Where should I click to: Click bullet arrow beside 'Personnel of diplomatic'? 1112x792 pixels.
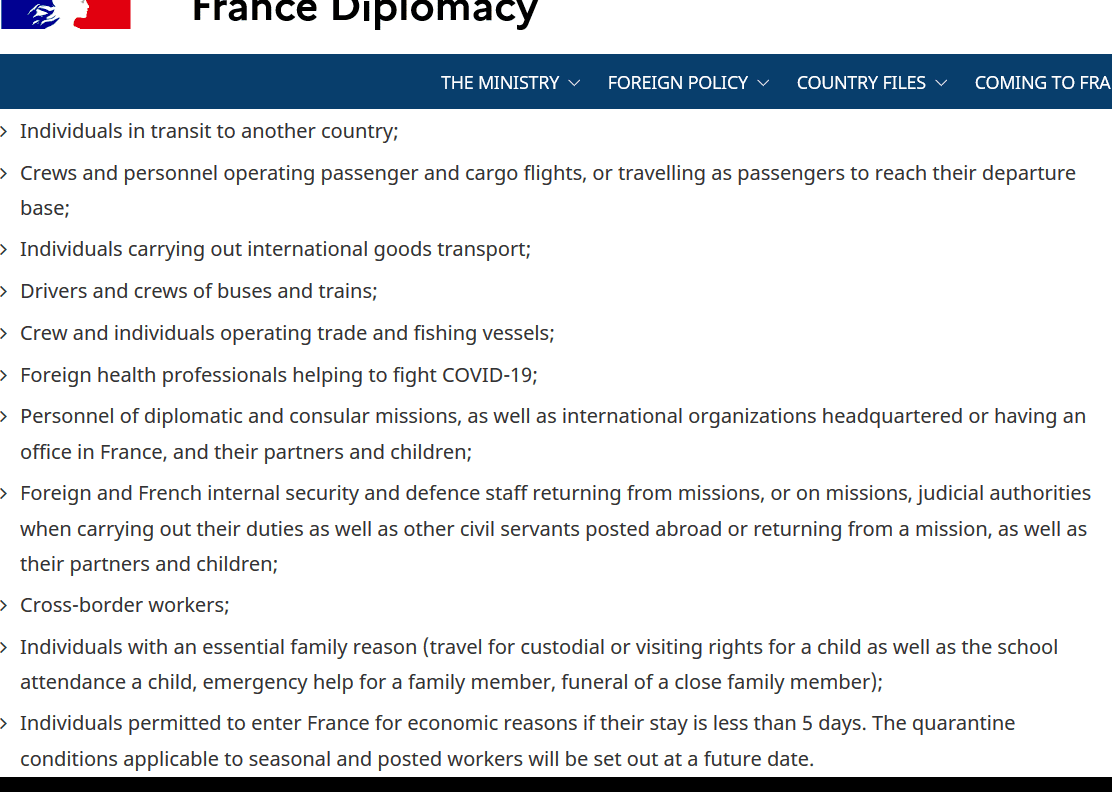tap(4, 417)
